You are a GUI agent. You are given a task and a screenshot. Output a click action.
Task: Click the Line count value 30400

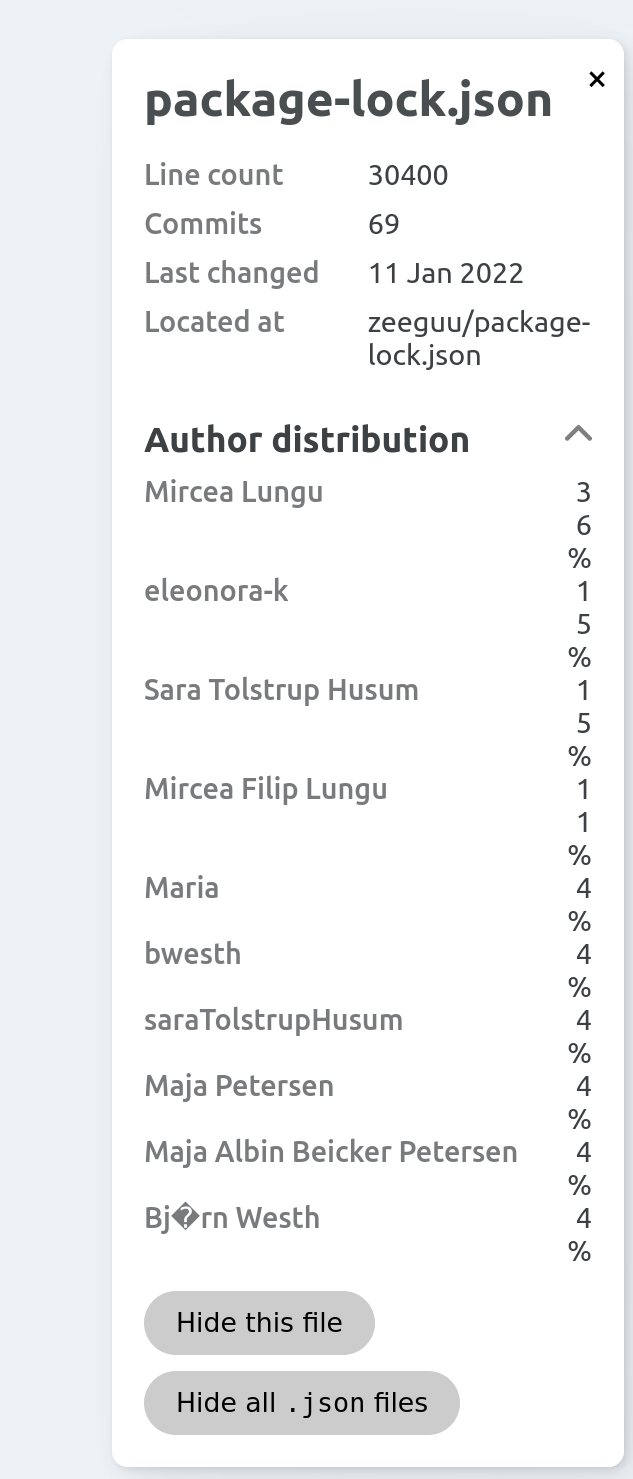[x=409, y=174]
